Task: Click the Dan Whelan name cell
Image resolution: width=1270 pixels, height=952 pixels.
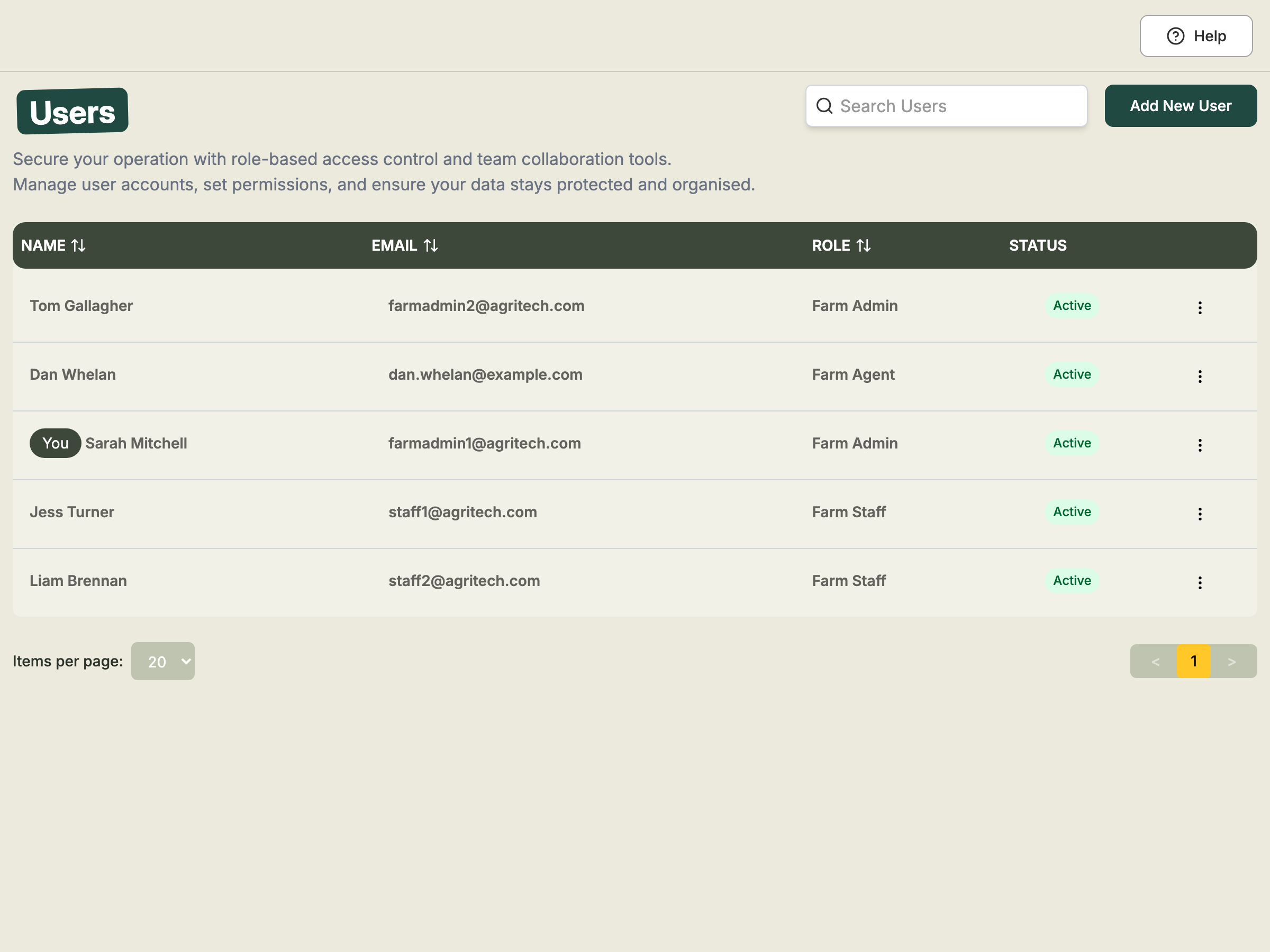Action: [73, 374]
